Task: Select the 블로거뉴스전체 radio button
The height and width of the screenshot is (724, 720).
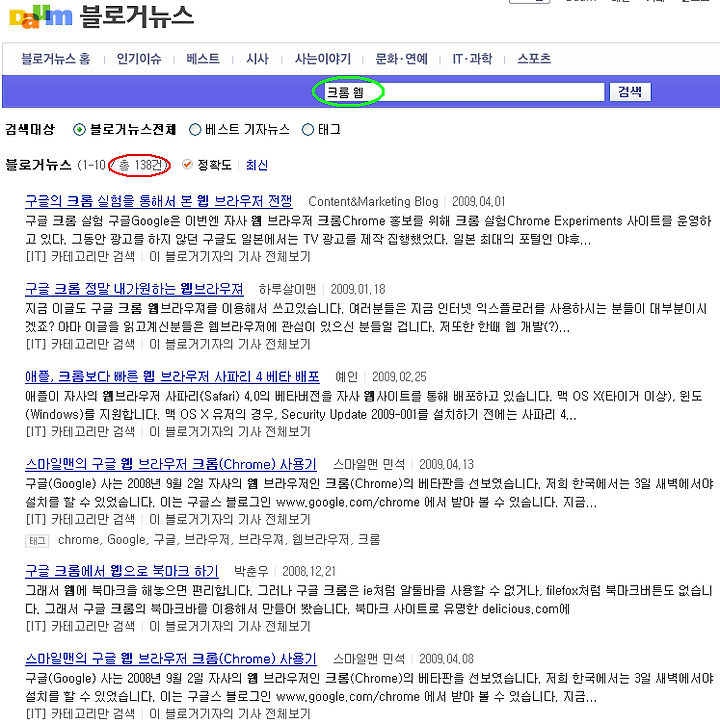Action: pos(79,130)
